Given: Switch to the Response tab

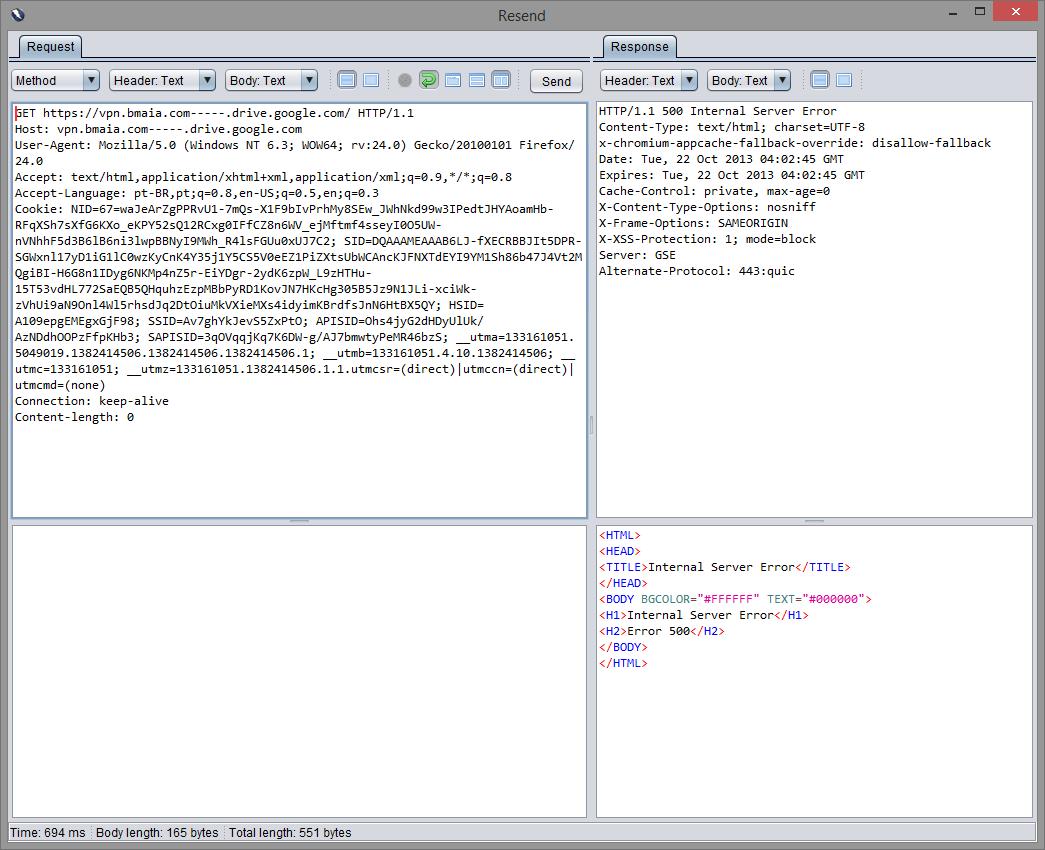Looking at the screenshot, I should tap(639, 47).
